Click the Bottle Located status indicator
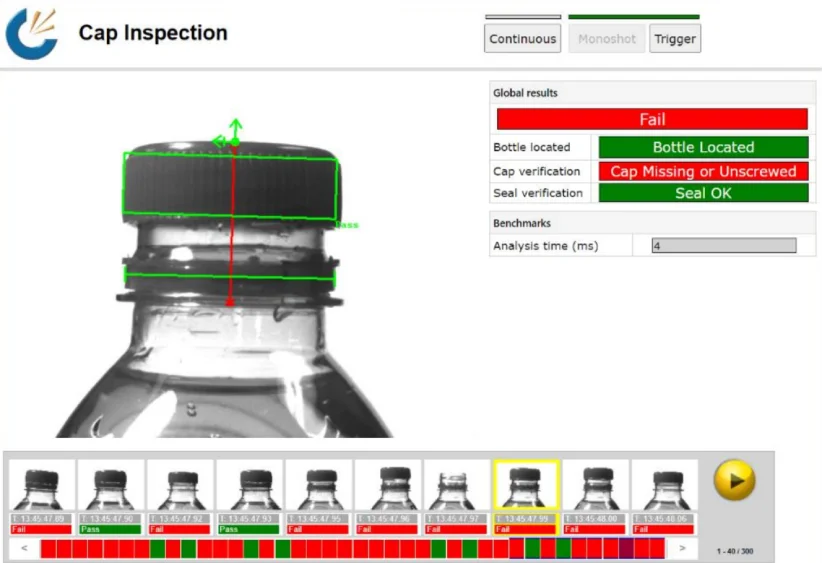 pyautogui.click(x=703, y=147)
